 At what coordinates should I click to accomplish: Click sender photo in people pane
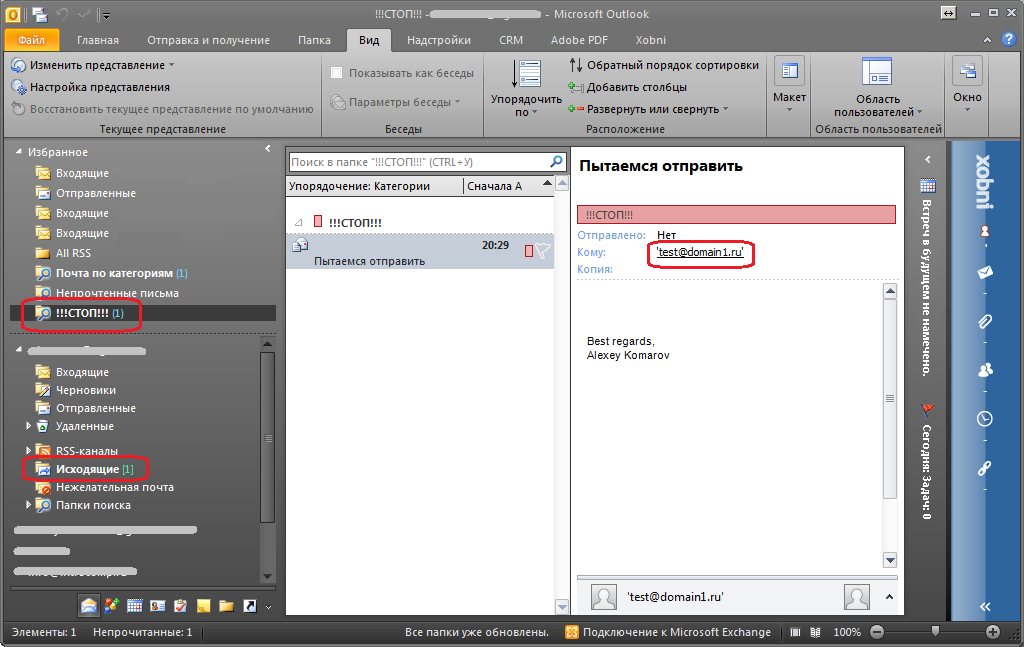(x=603, y=597)
